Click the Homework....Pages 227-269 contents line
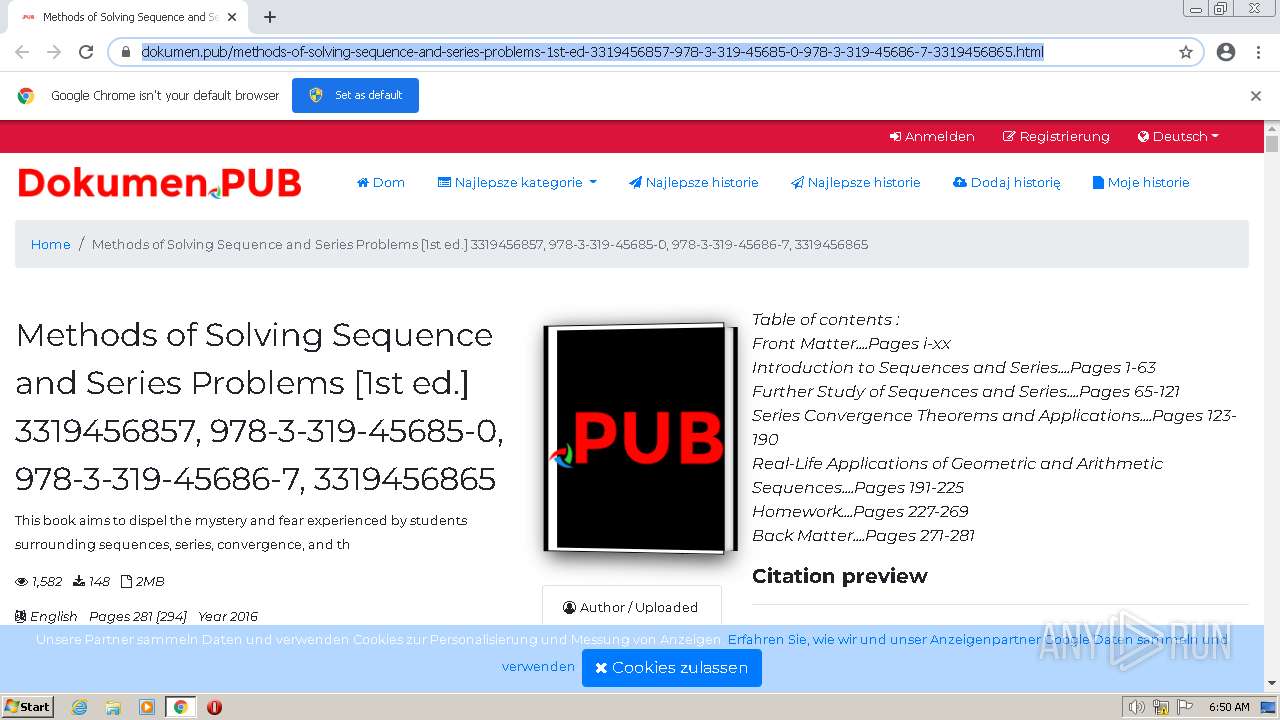 (860, 512)
